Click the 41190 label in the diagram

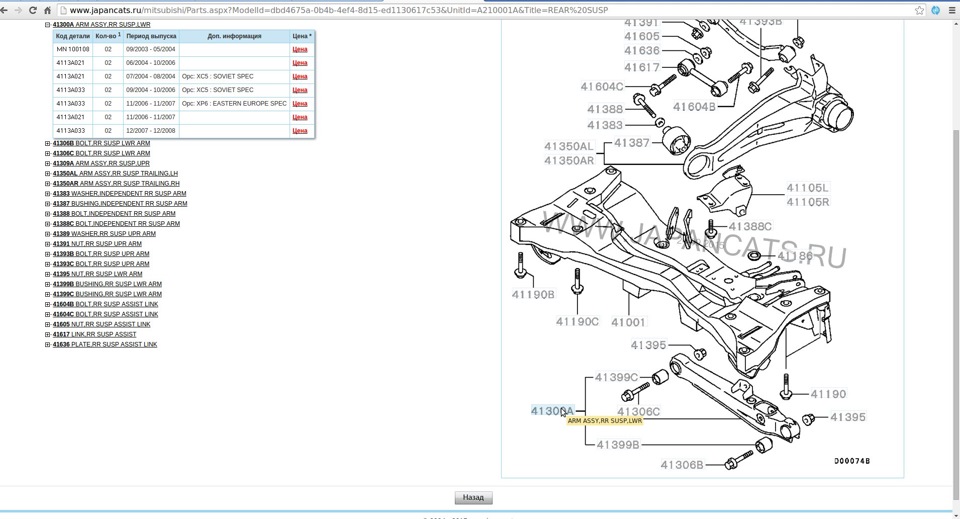point(828,394)
